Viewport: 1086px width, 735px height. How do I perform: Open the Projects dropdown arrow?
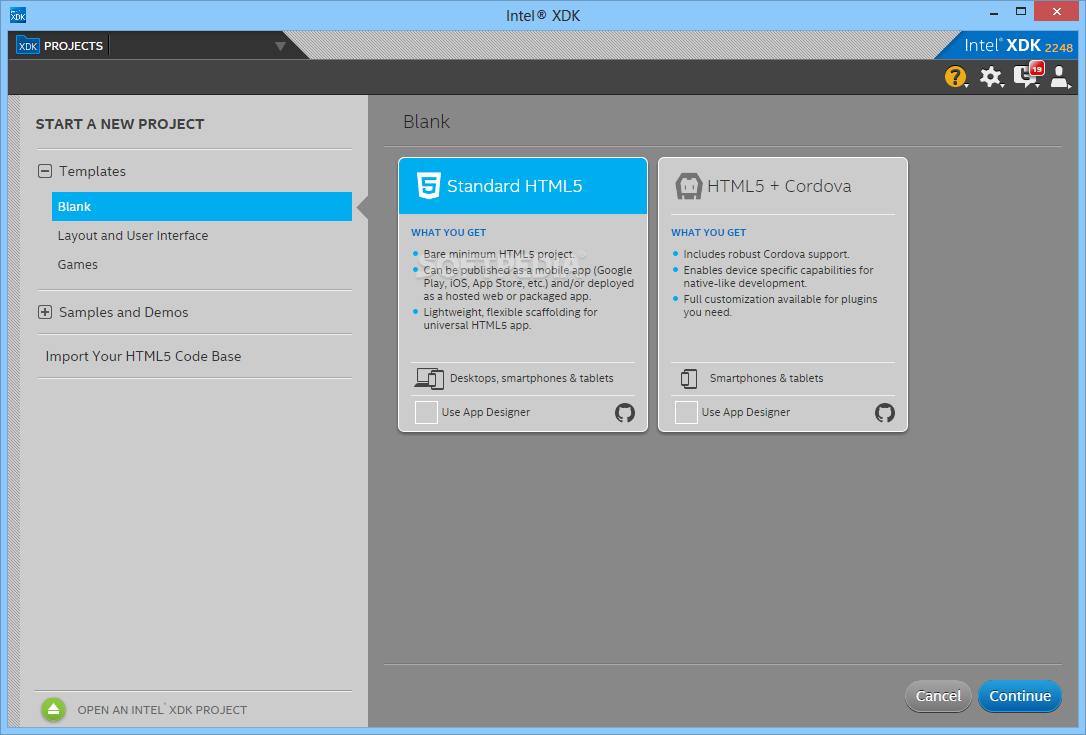pos(280,46)
